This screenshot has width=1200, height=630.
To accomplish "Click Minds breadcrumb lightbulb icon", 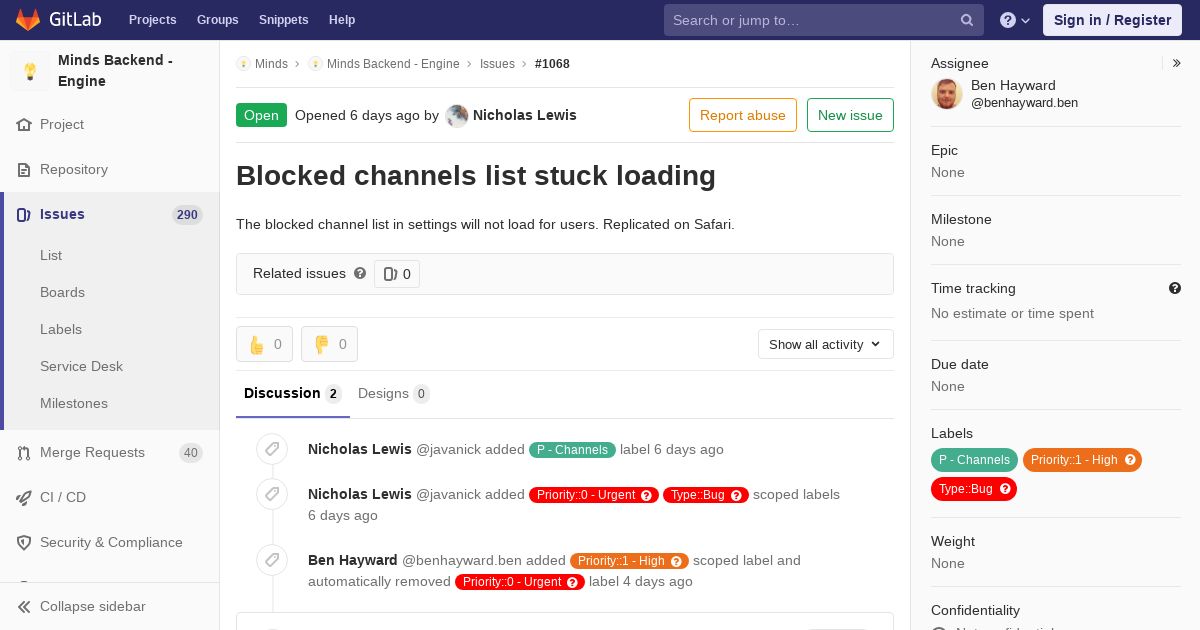I will [243, 64].
